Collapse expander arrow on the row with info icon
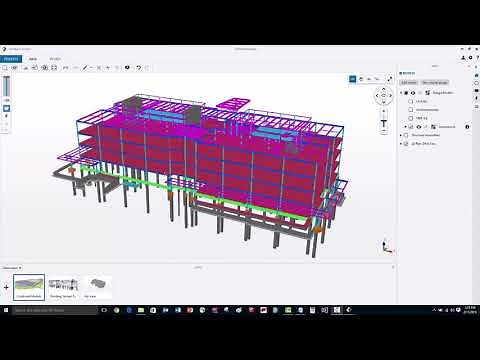 click(x=406, y=127)
